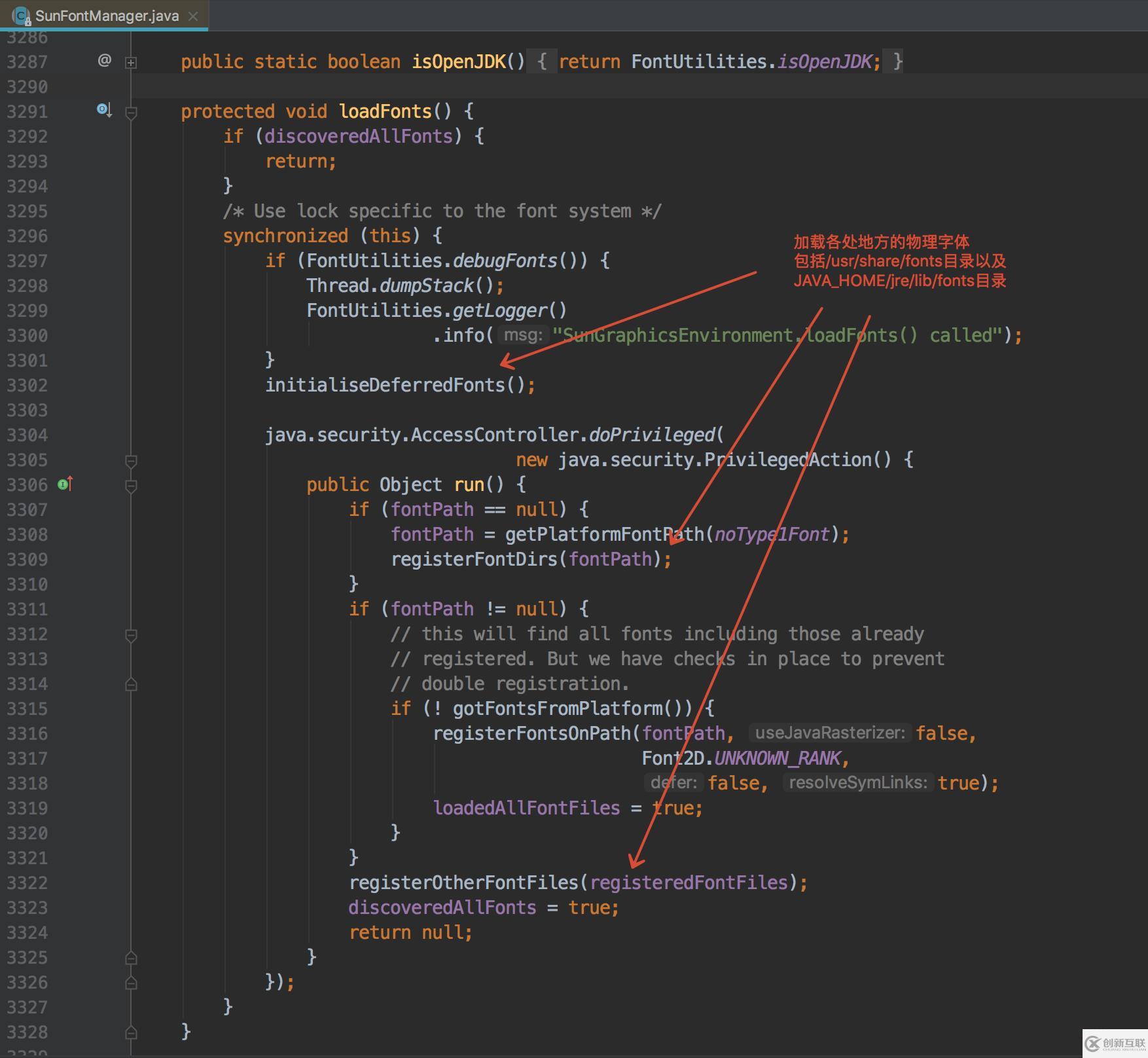
Task: Click the isOpenJDK method name on line 3287
Action: pyautogui.click(x=459, y=62)
